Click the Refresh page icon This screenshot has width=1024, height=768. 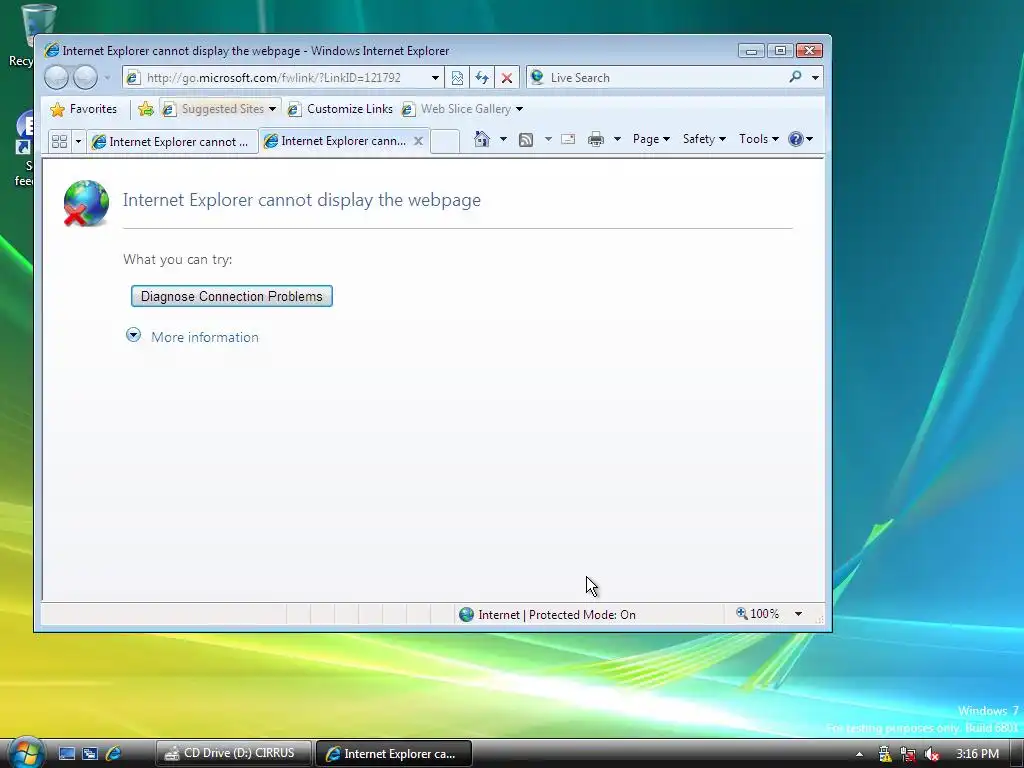[482, 78]
